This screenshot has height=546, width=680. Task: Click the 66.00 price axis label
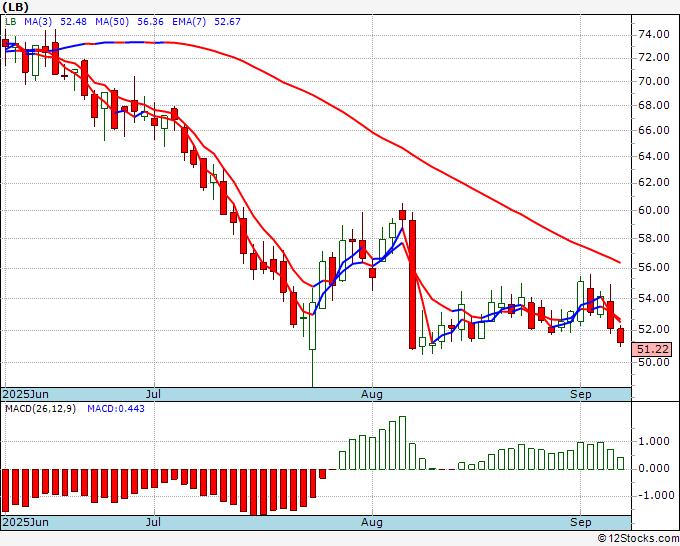click(654, 130)
